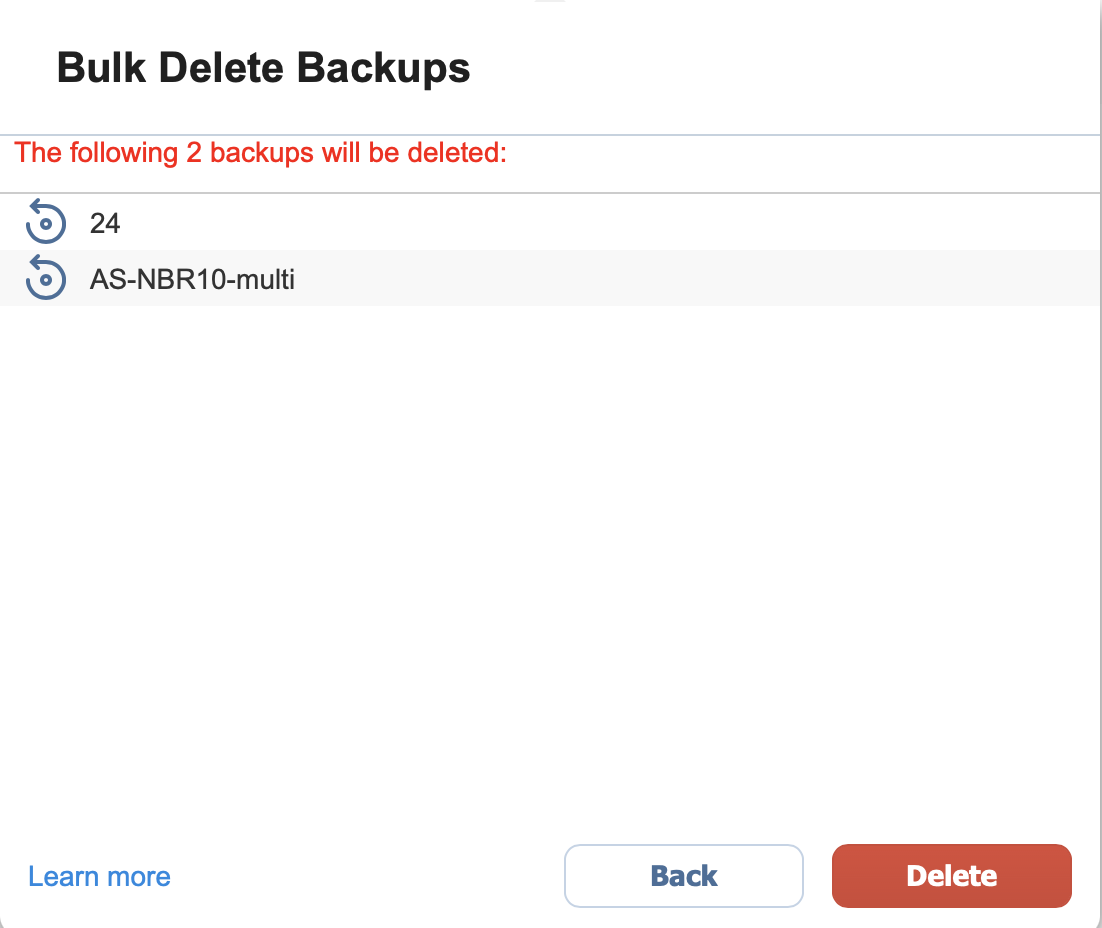1102x928 pixels.
Task: Select the AS-NBR10-multi backup name
Action: click(x=192, y=279)
